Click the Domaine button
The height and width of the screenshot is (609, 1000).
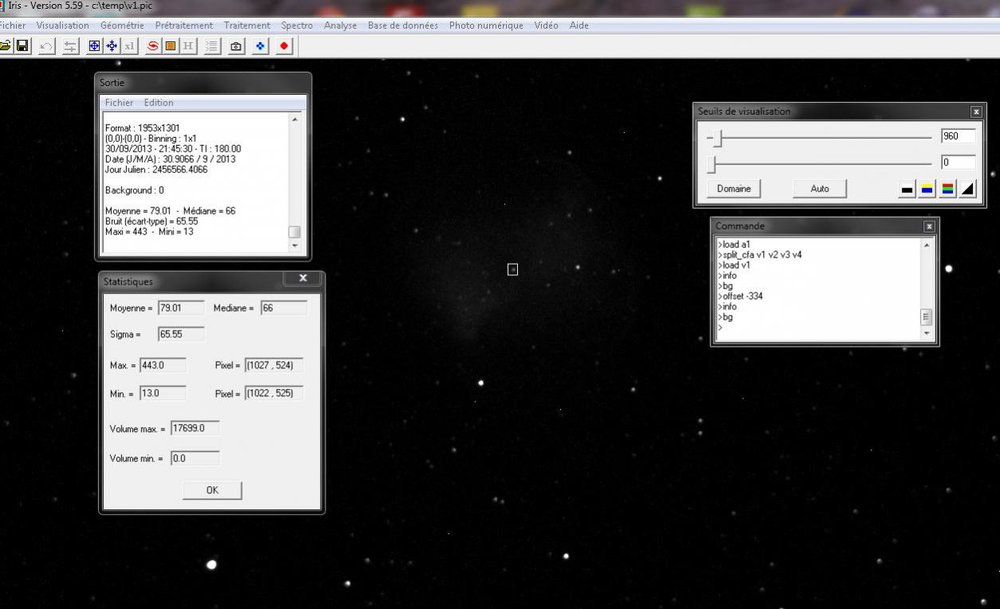click(x=733, y=189)
